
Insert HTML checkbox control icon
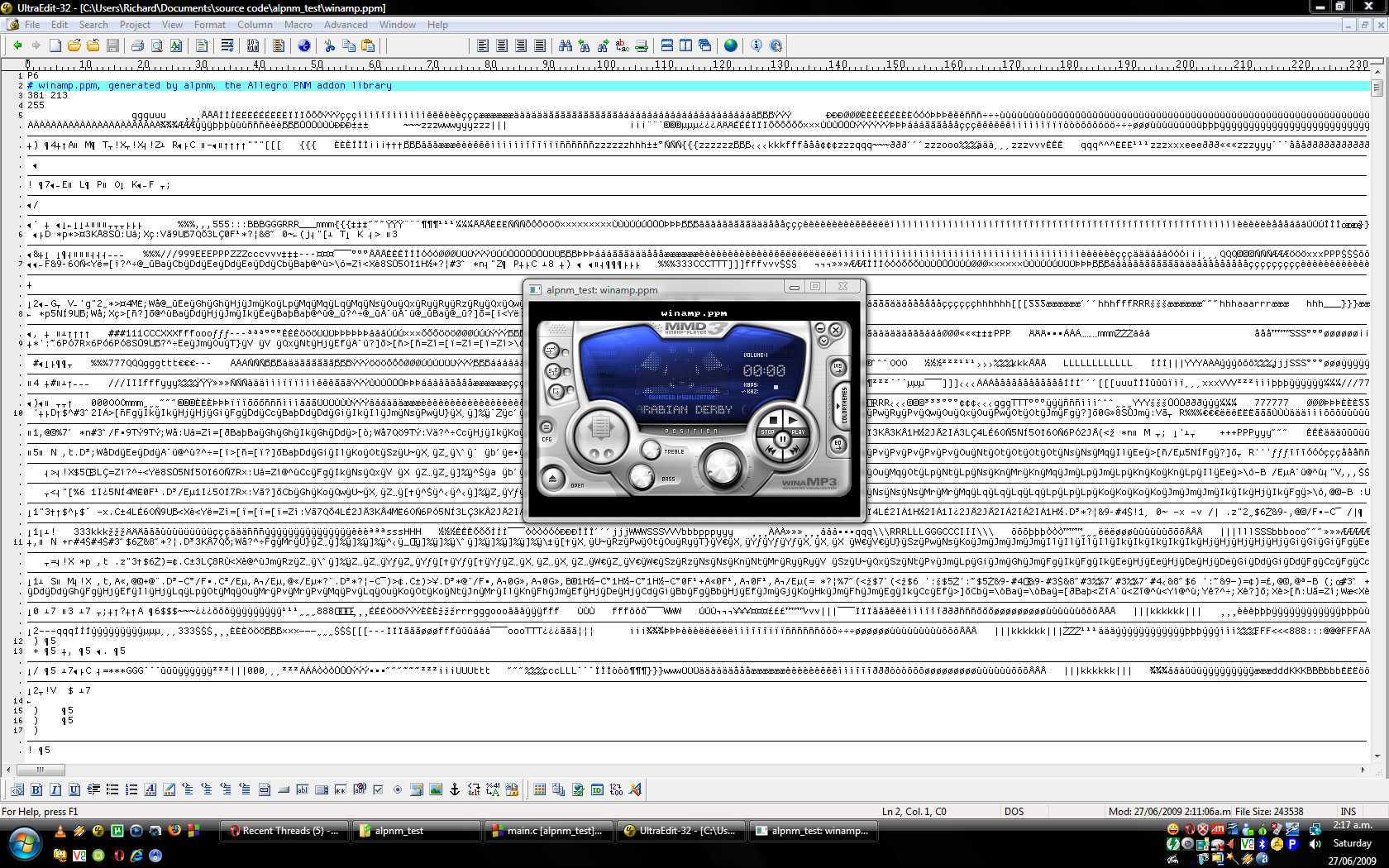click(379, 789)
